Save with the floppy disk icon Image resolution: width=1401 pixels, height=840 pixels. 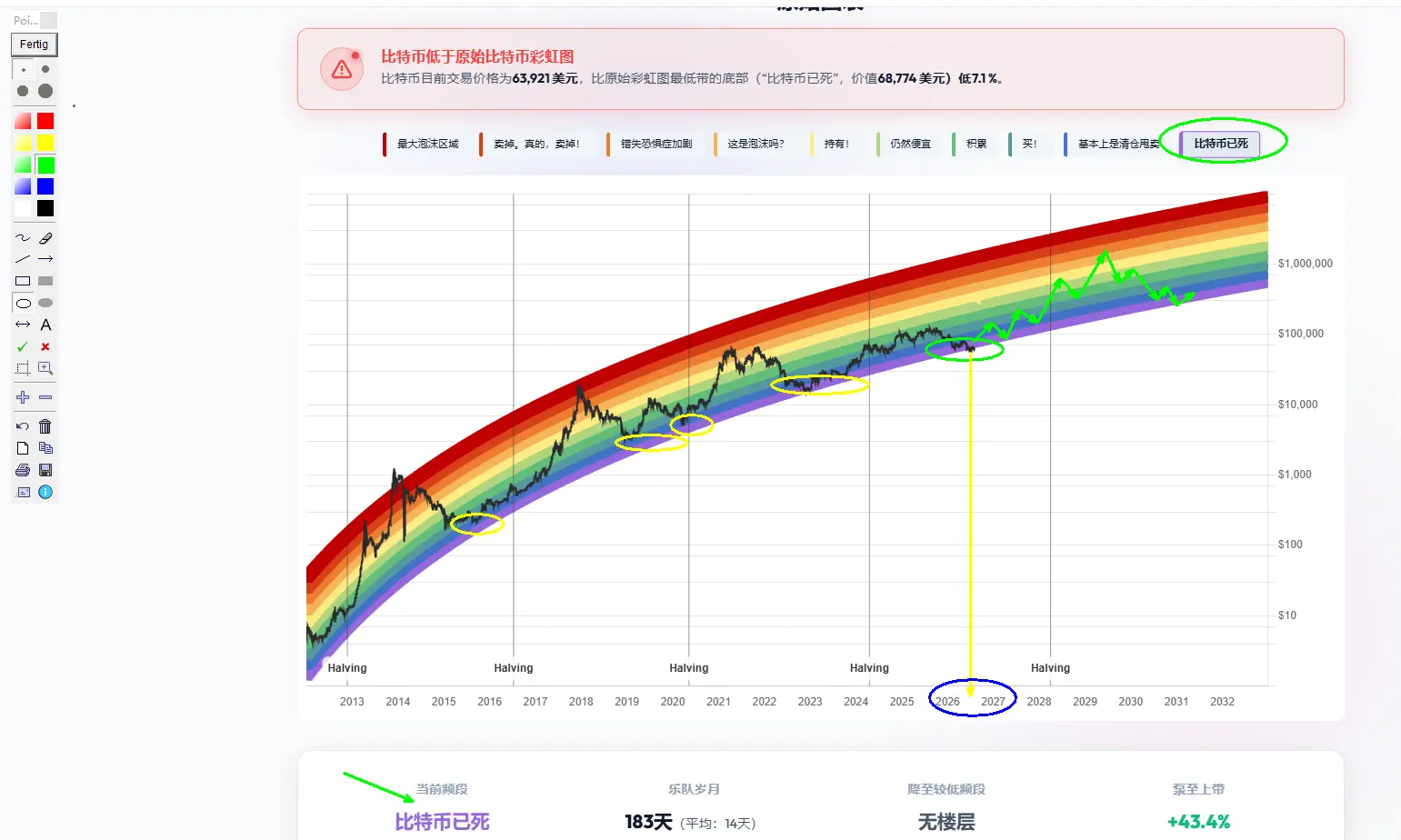coord(45,470)
